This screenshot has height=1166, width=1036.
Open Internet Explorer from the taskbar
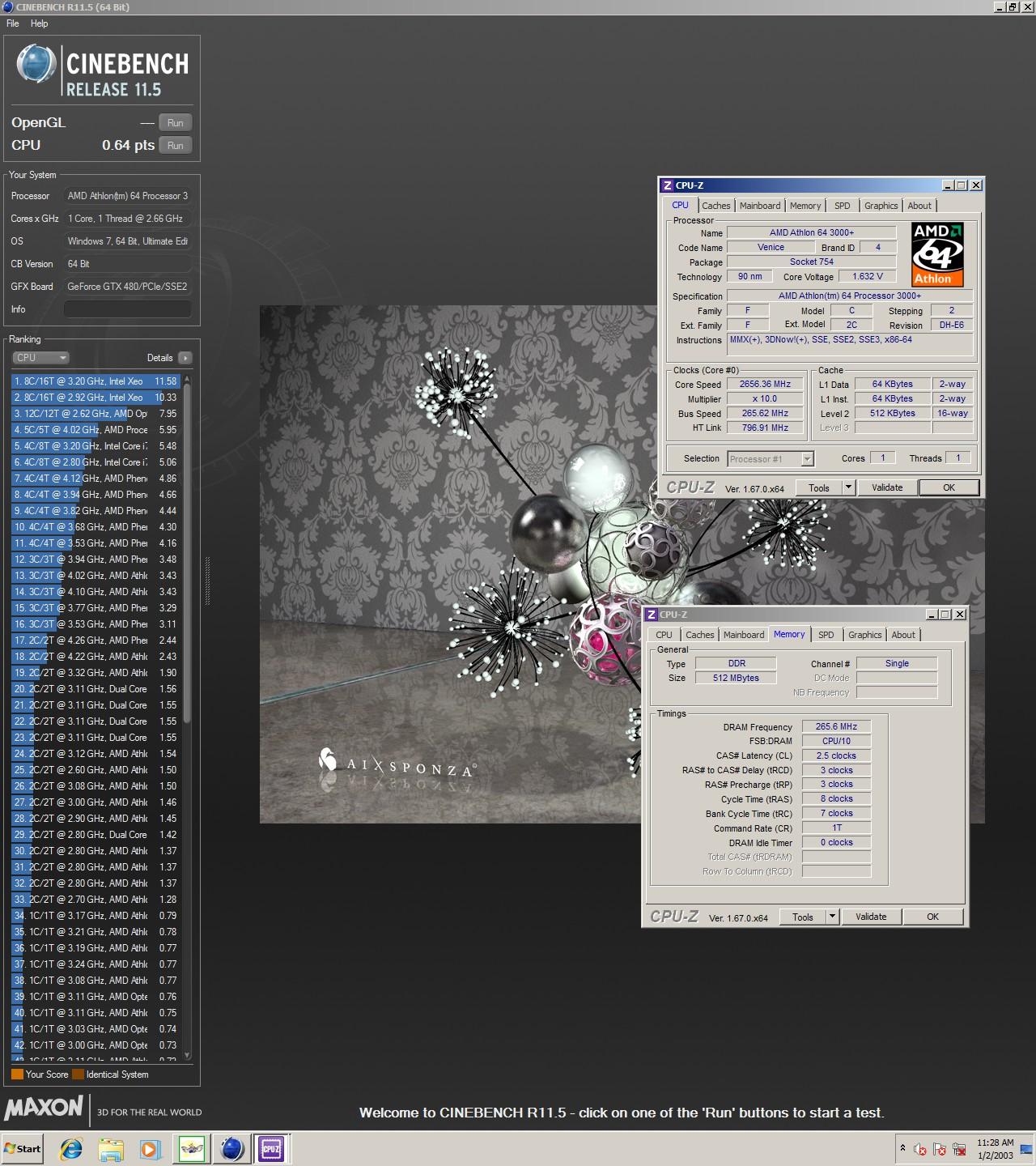tap(71, 1148)
